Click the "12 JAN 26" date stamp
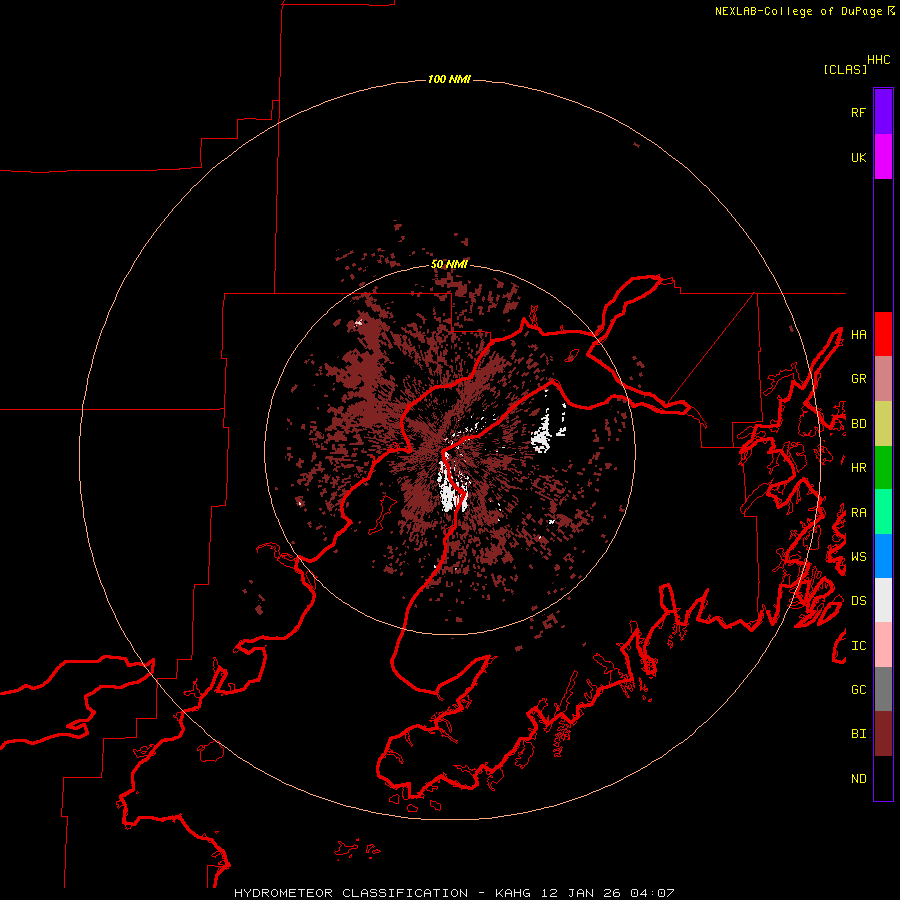The height and width of the screenshot is (900, 900). (580, 893)
